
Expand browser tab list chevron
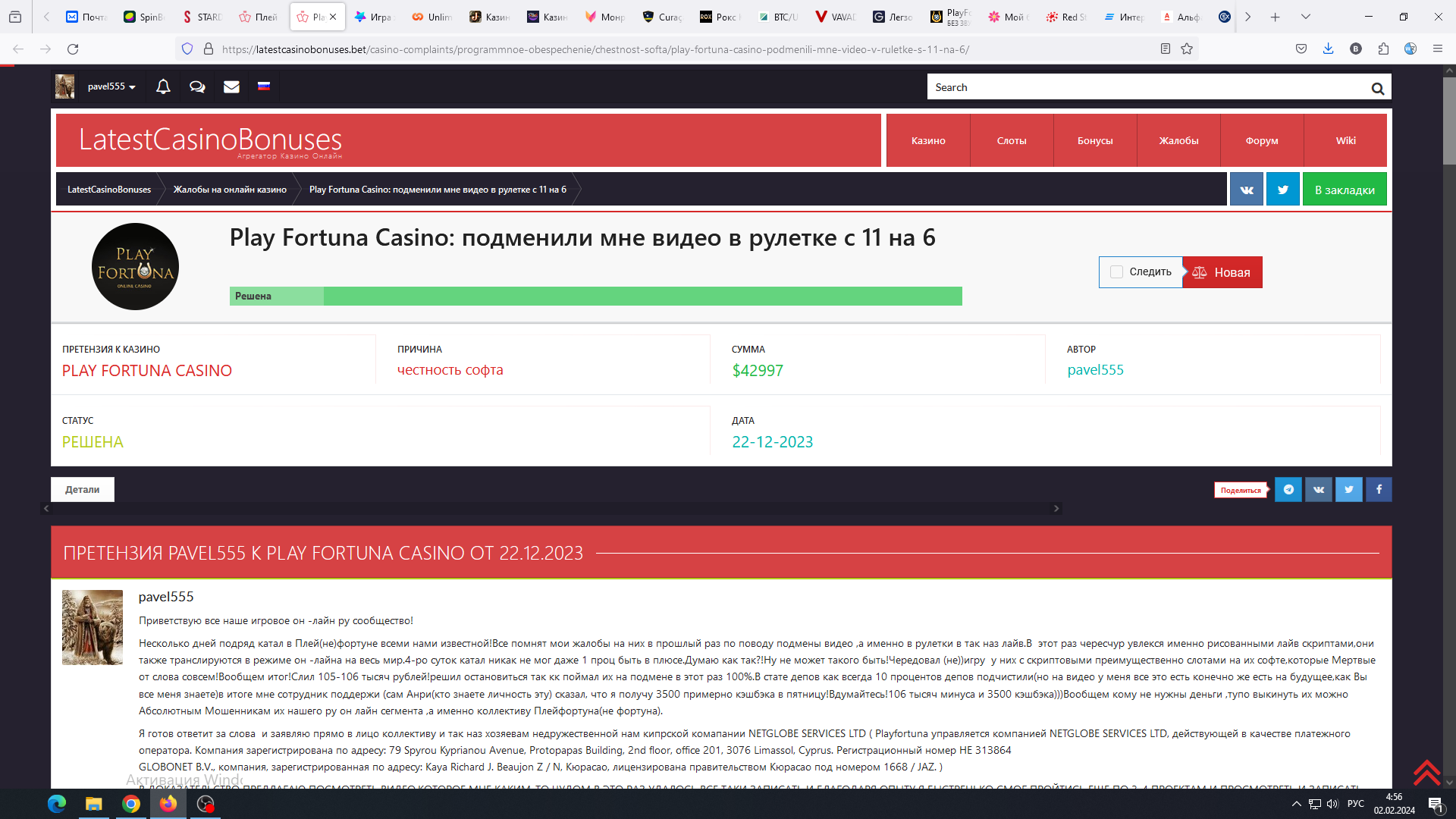(x=1305, y=17)
